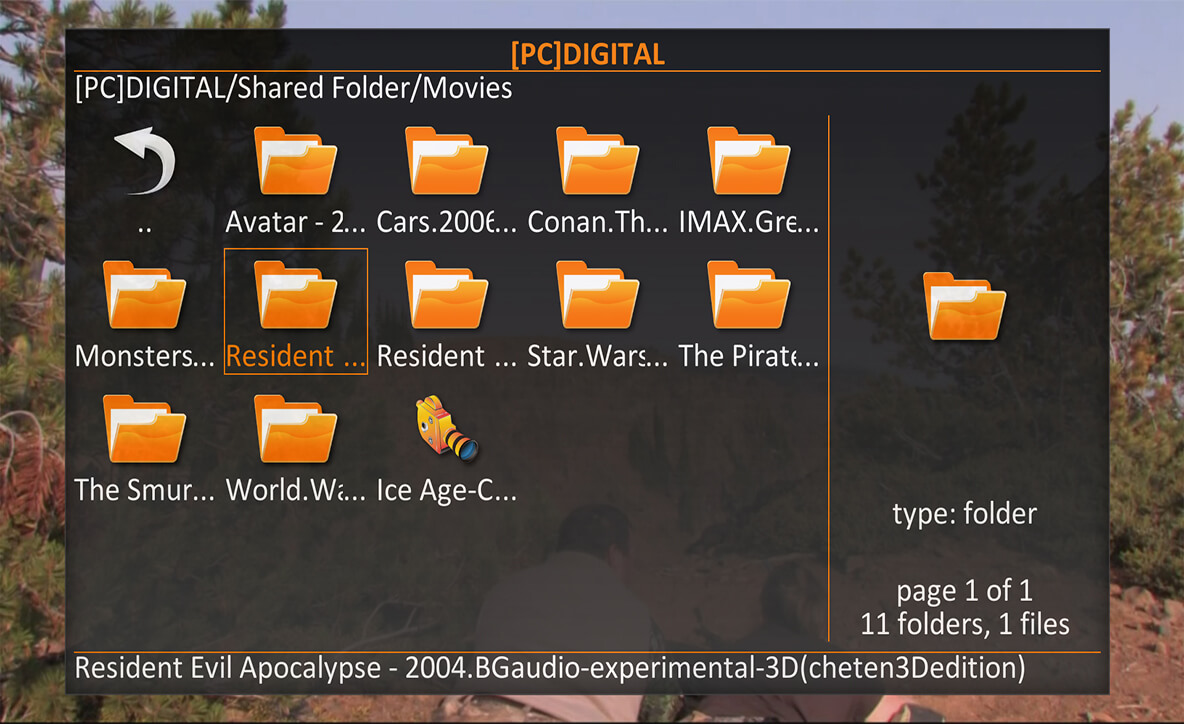Open the IMAX.Gre... folder icon
This screenshot has width=1184, height=724.
point(748,161)
